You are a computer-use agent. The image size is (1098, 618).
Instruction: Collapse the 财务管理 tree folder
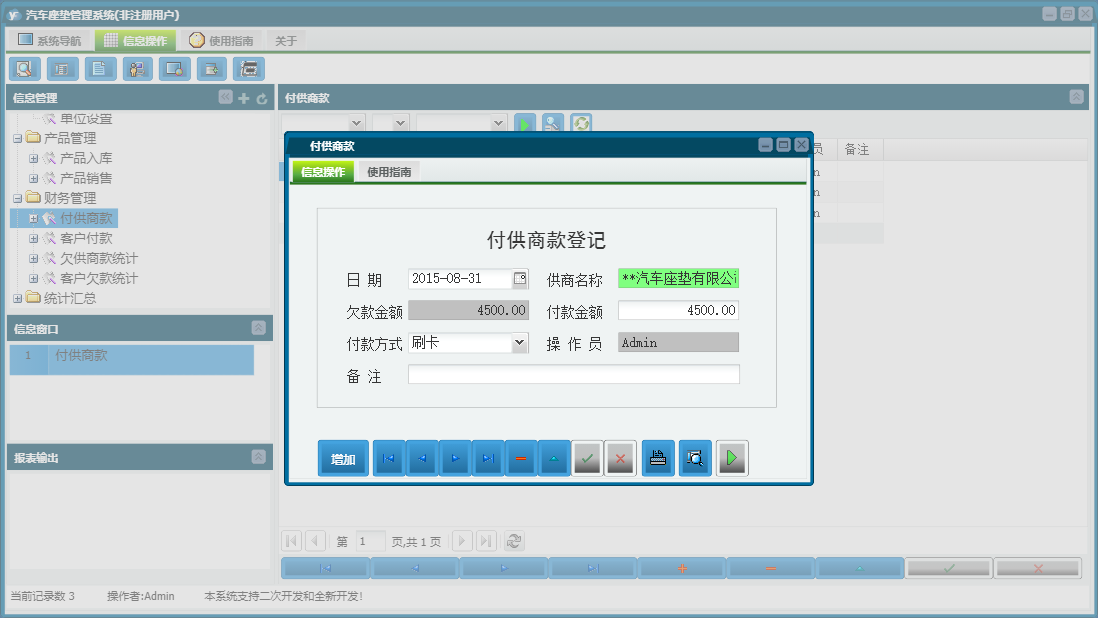click(18, 199)
